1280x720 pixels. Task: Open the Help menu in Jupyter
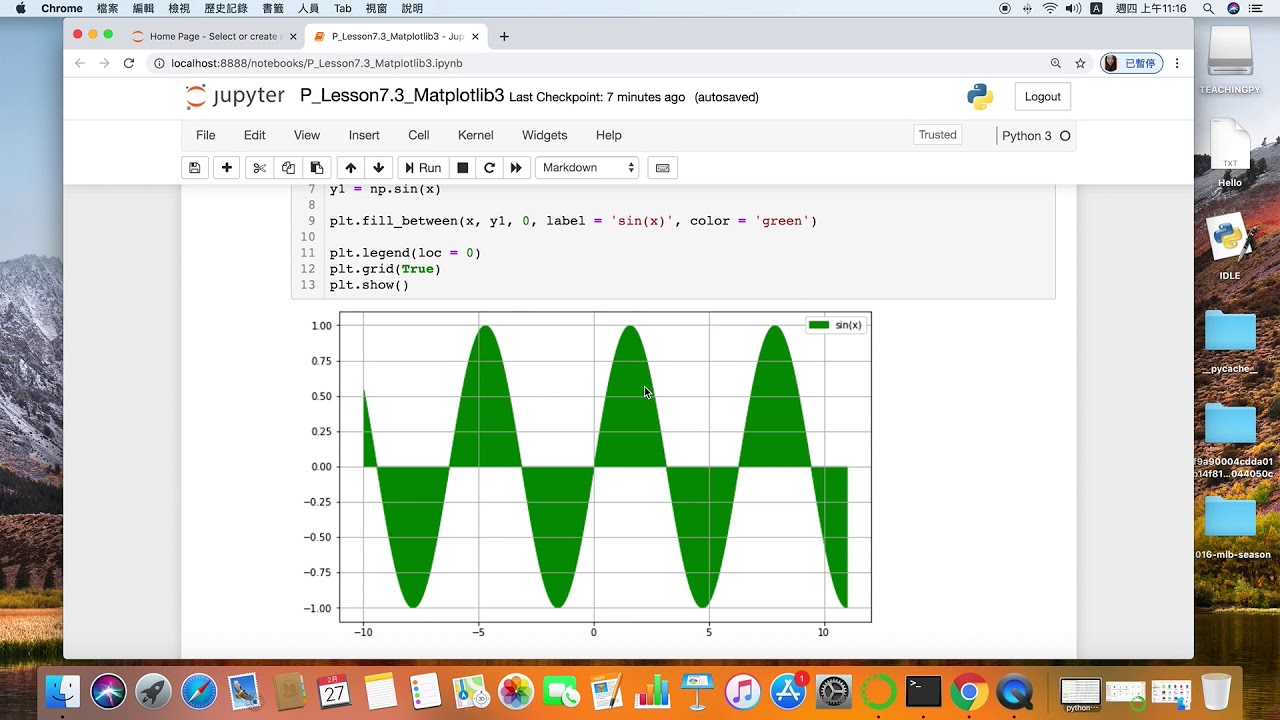coord(609,135)
